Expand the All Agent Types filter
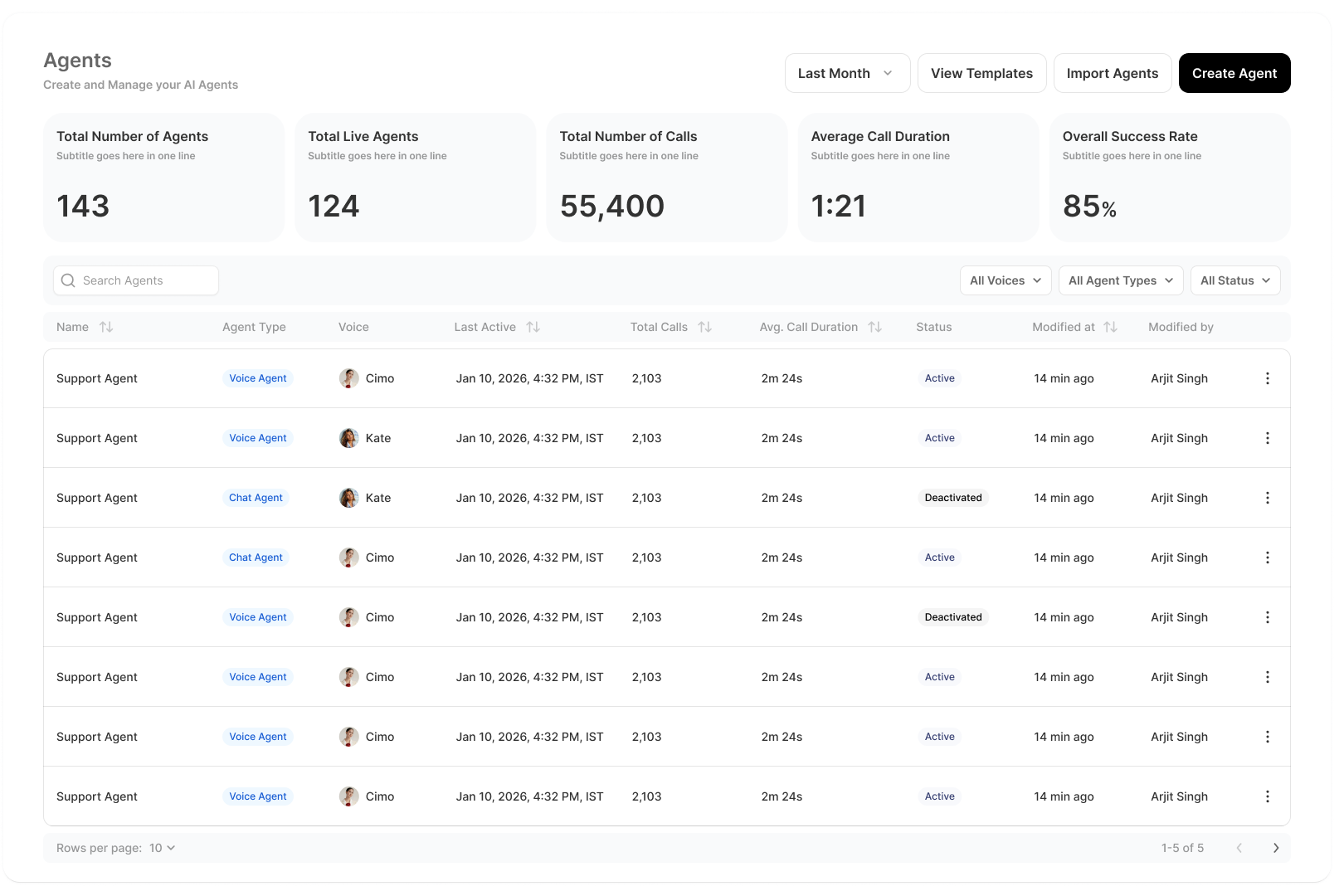Image resolution: width=1344 pixels, height=896 pixels. point(1120,280)
